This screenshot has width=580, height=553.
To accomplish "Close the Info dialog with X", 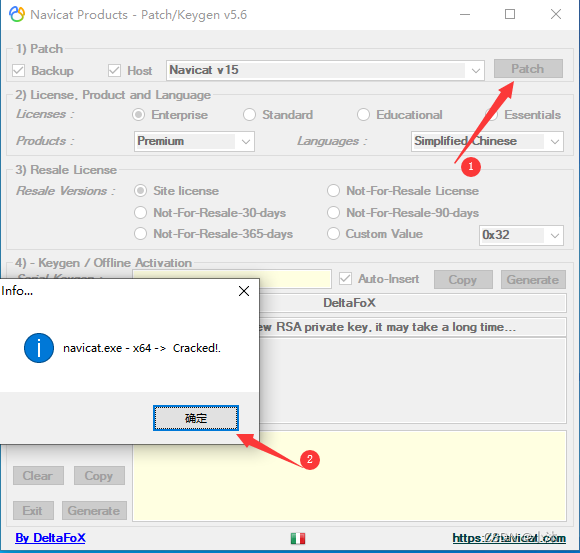I will click(x=244, y=291).
